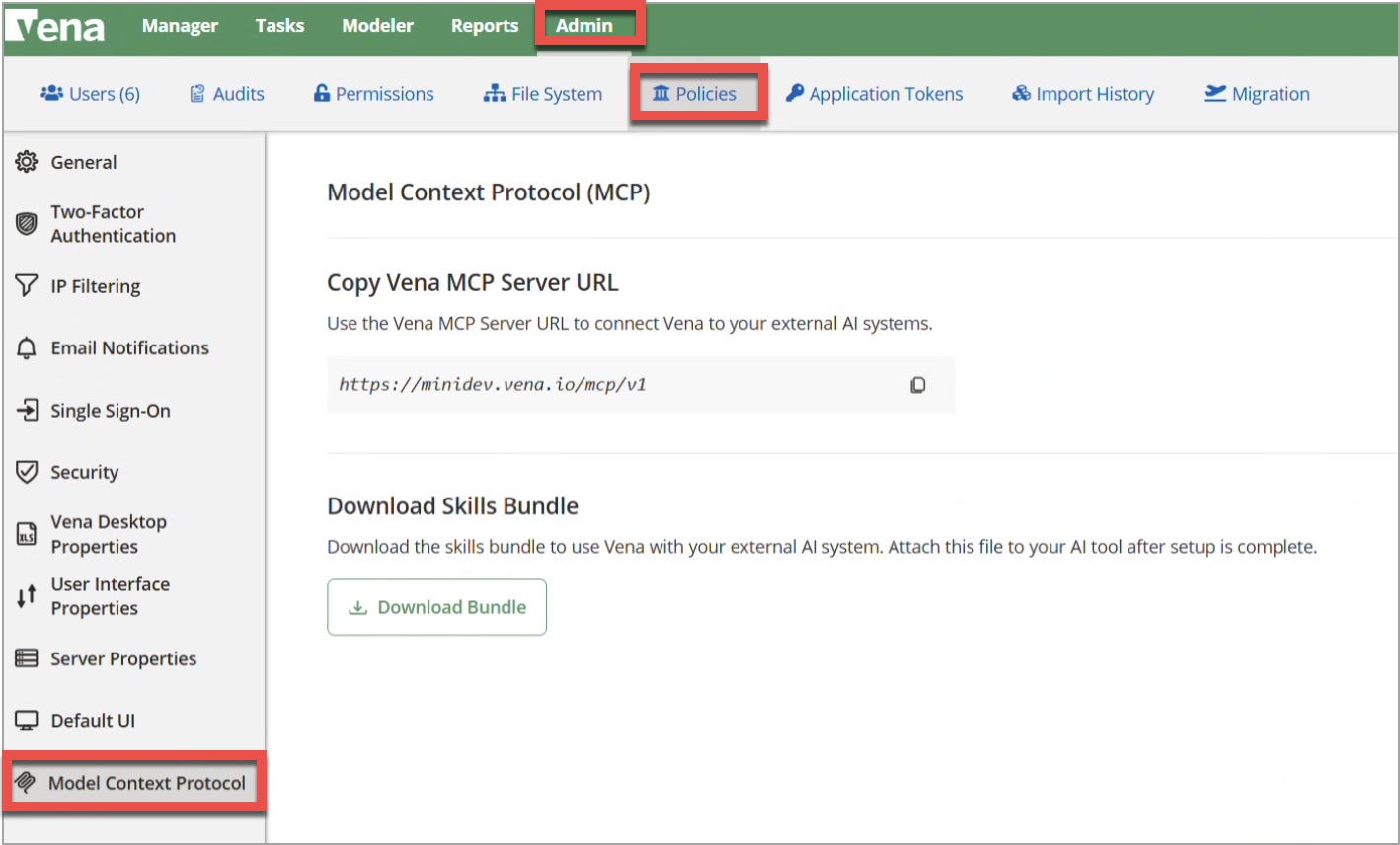This screenshot has width=1400, height=845.
Task: Click the Import History icon
Action: pyautogui.click(x=1022, y=93)
